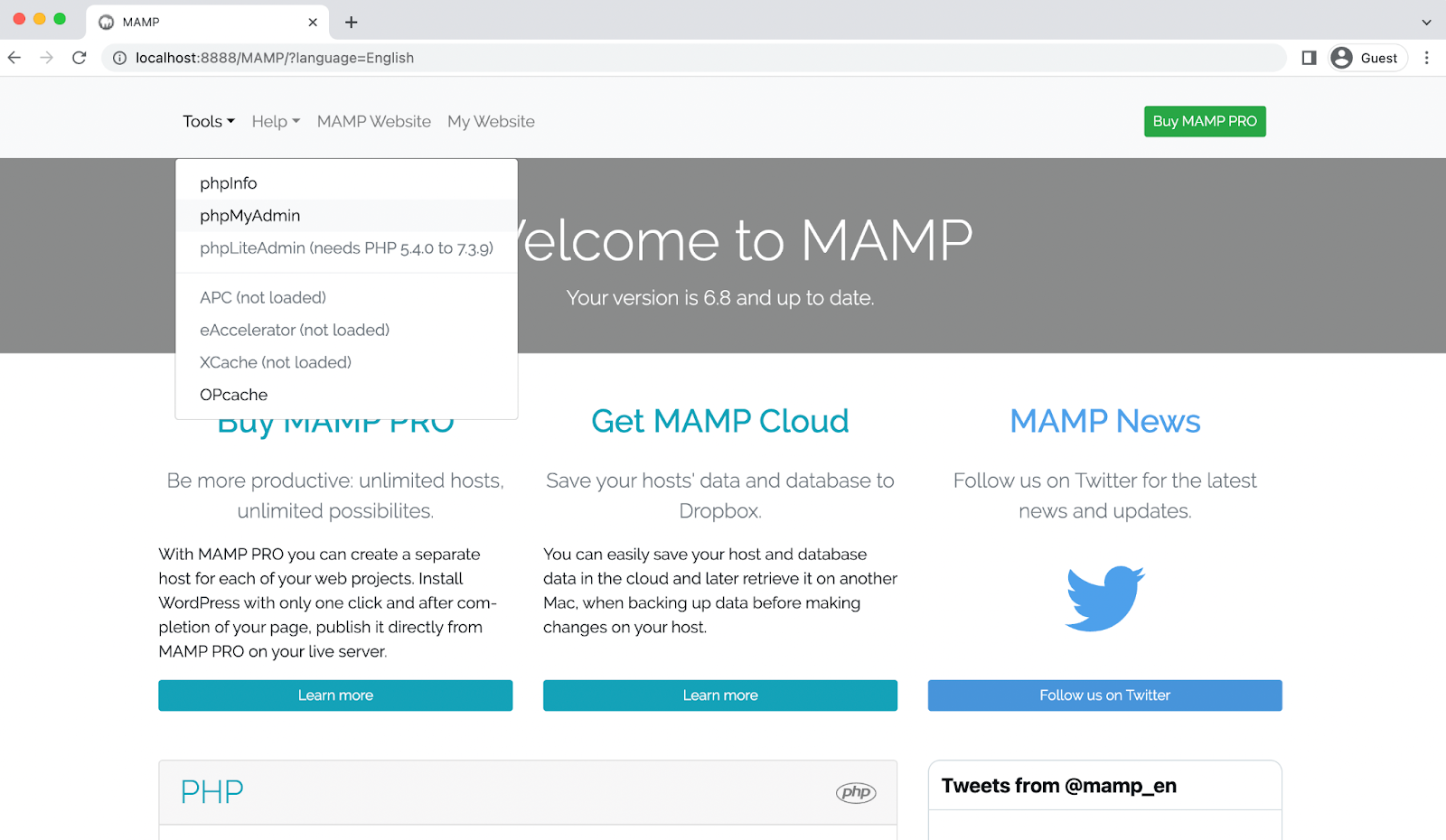Click the Twitter bird icon

pos(1105,598)
